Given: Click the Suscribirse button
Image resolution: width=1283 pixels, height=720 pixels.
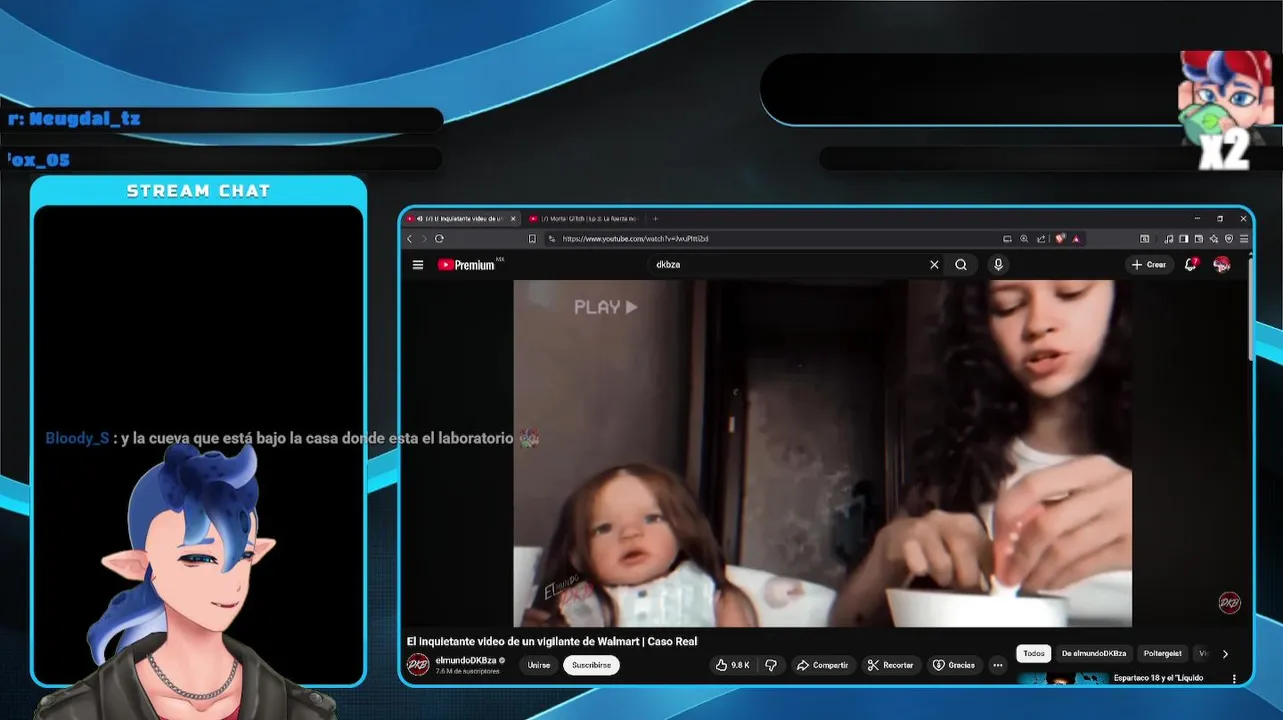Looking at the screenshot, I should (x=591, y=665).
